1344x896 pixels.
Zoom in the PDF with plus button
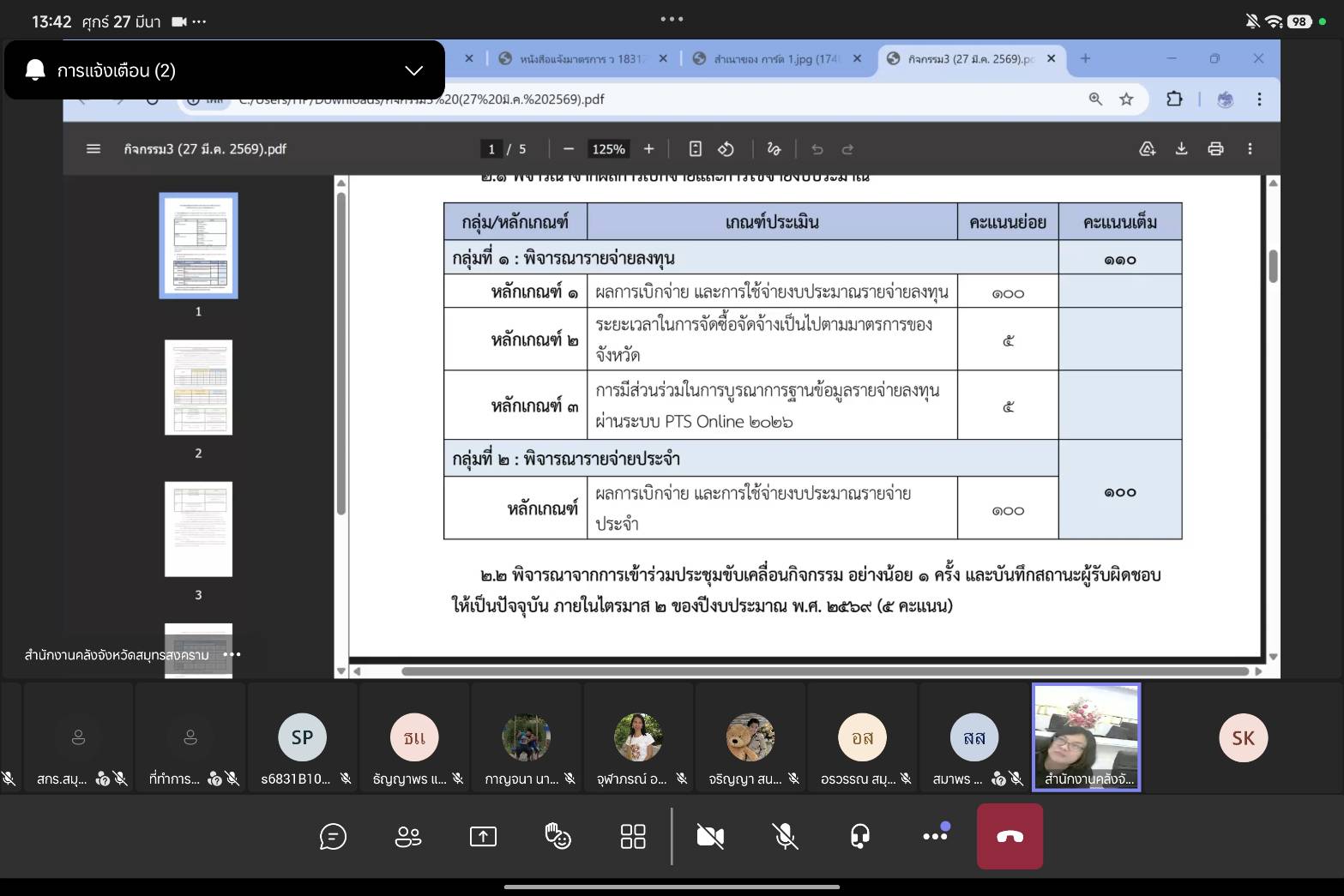[649, 149]
